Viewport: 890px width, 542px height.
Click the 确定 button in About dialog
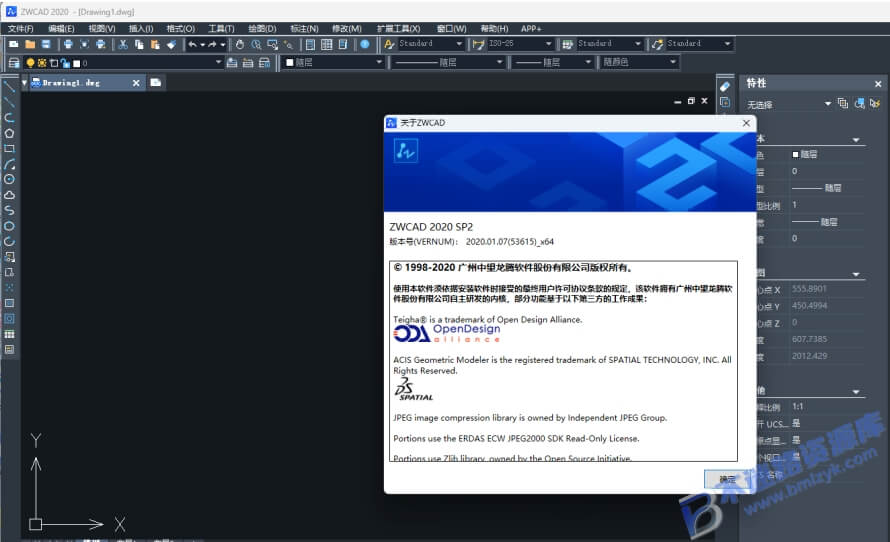(x=728, y=480)
